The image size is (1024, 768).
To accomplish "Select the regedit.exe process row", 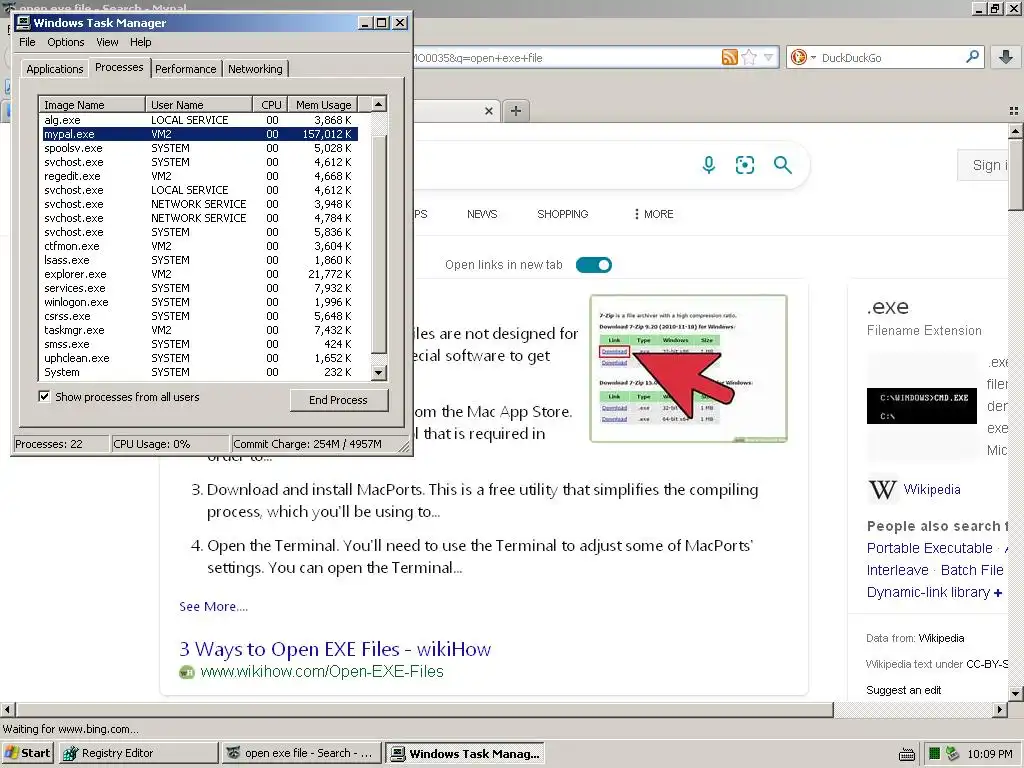I will [x=199, y=176].
